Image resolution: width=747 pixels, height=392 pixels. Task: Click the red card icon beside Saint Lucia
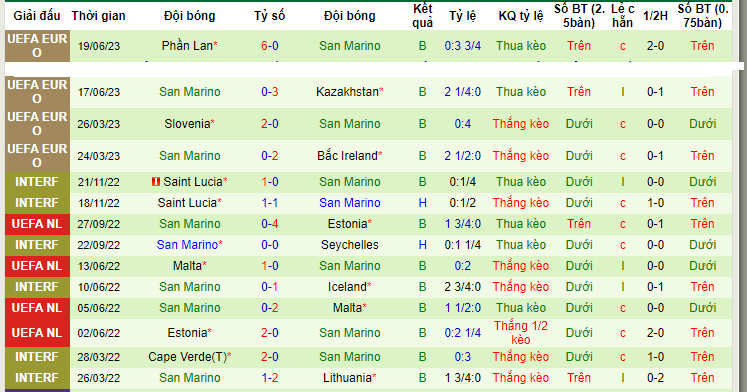(x=155, y=181)
